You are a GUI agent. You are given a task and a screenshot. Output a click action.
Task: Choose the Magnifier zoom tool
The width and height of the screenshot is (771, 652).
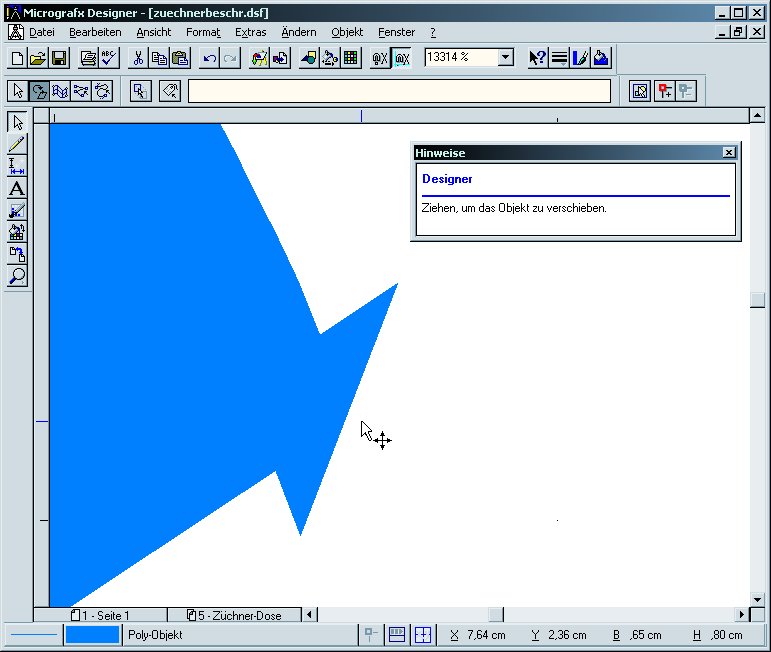coord(17,276)
